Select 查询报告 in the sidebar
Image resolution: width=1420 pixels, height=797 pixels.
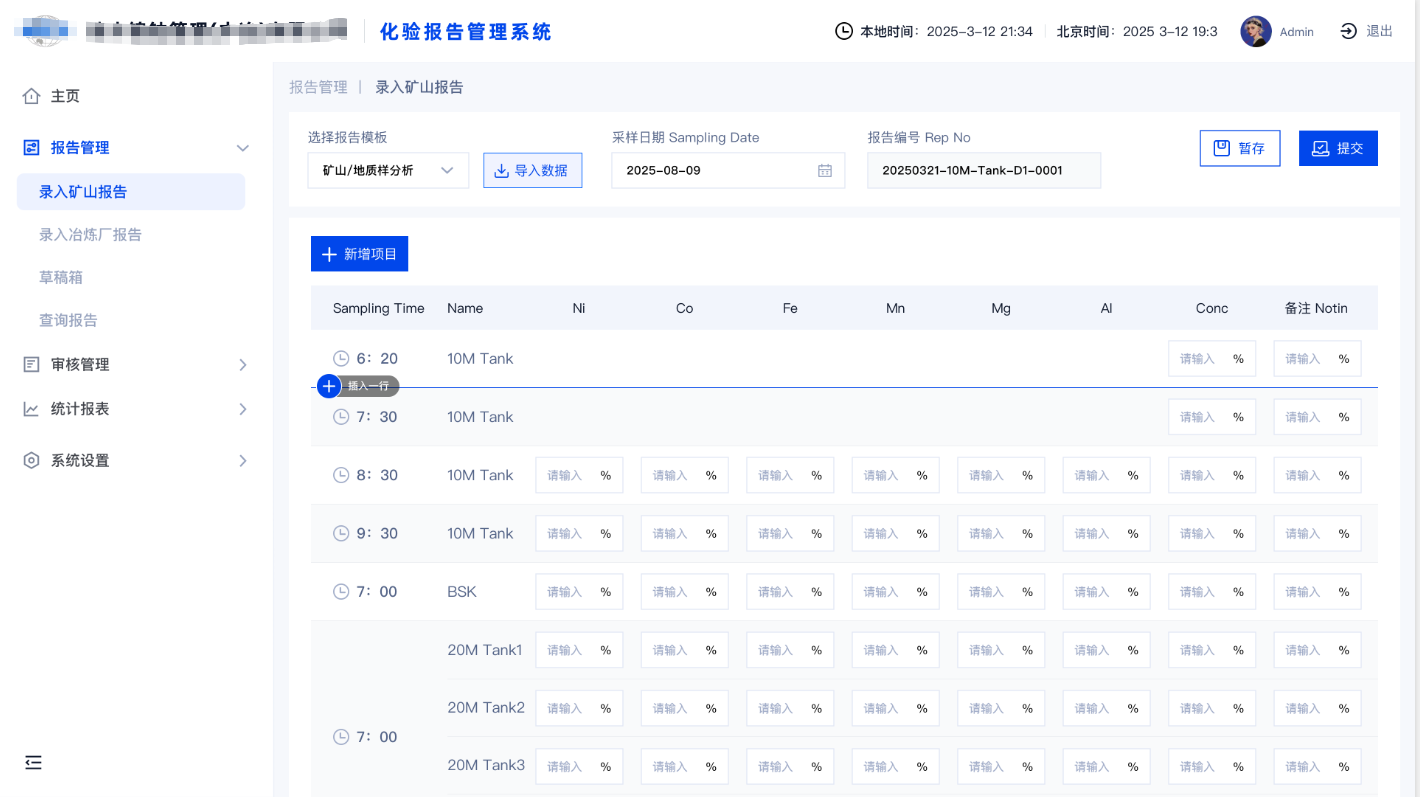tap(68, 321)
